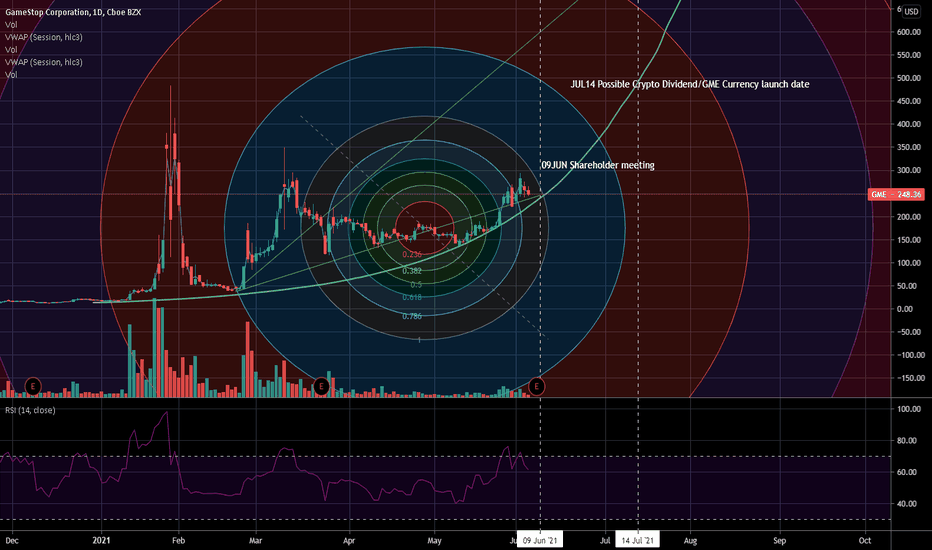
Task: Click the earnings E marker near December
Action: coord(33,386)
